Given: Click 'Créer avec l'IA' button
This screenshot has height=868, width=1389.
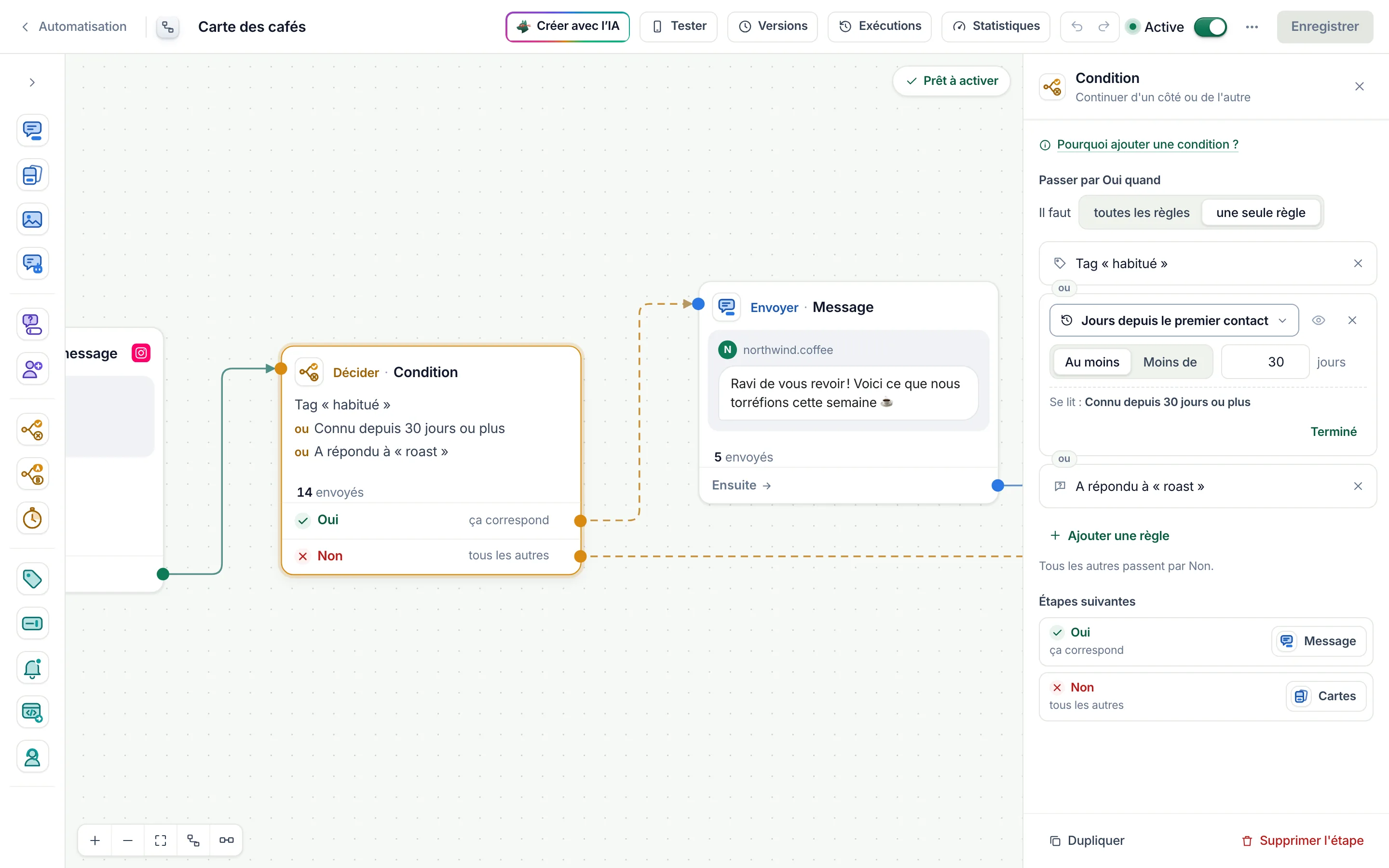Looking at the screenshot, I should click(568, 27).
